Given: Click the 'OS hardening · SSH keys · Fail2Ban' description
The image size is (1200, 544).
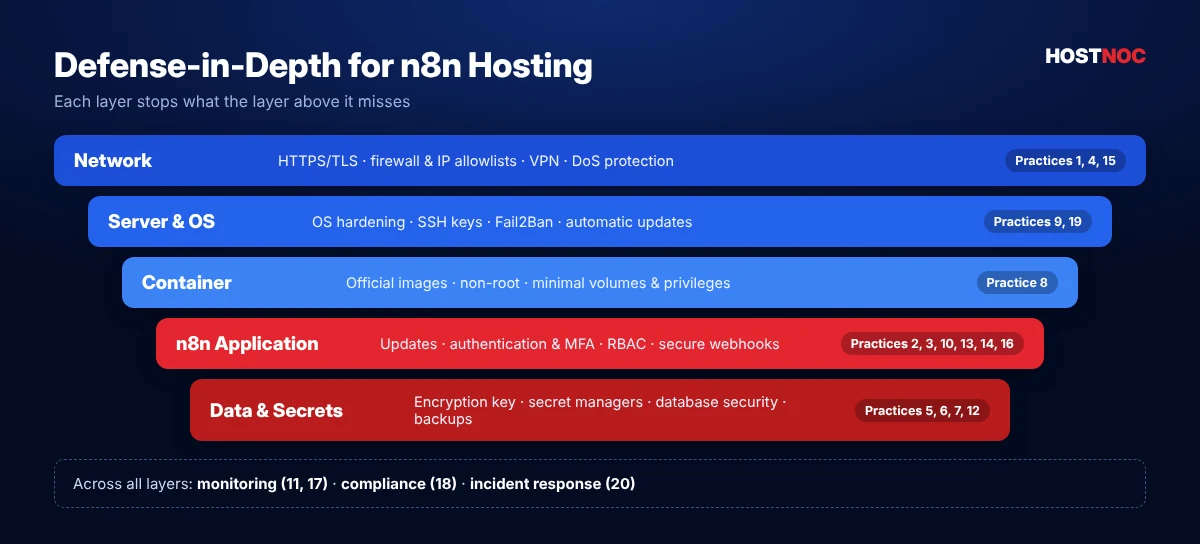Looking at the screenshot, I should (x=502, y=222).
